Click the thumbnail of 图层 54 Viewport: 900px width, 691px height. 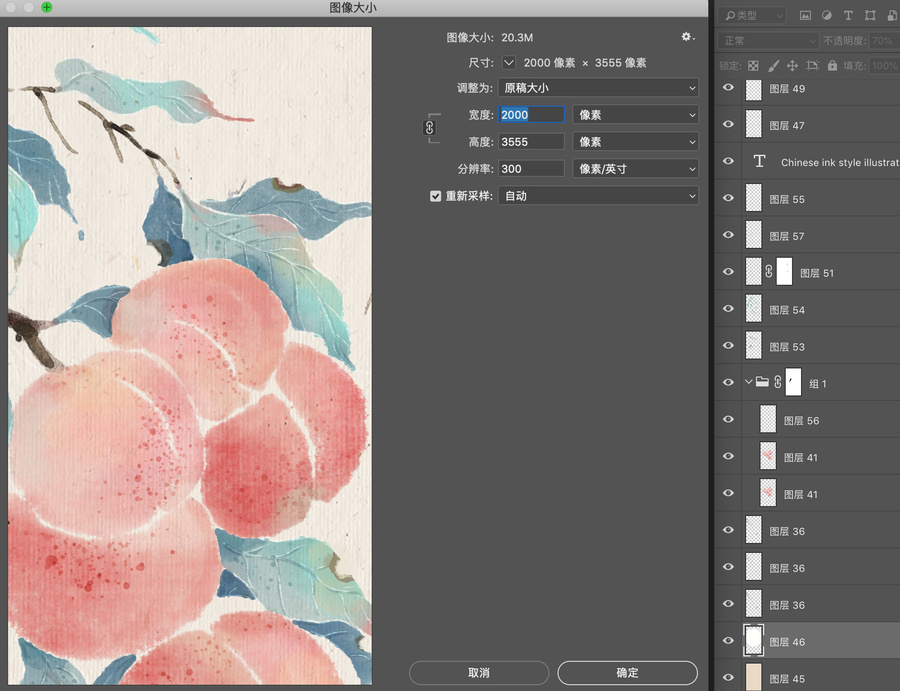753,309
